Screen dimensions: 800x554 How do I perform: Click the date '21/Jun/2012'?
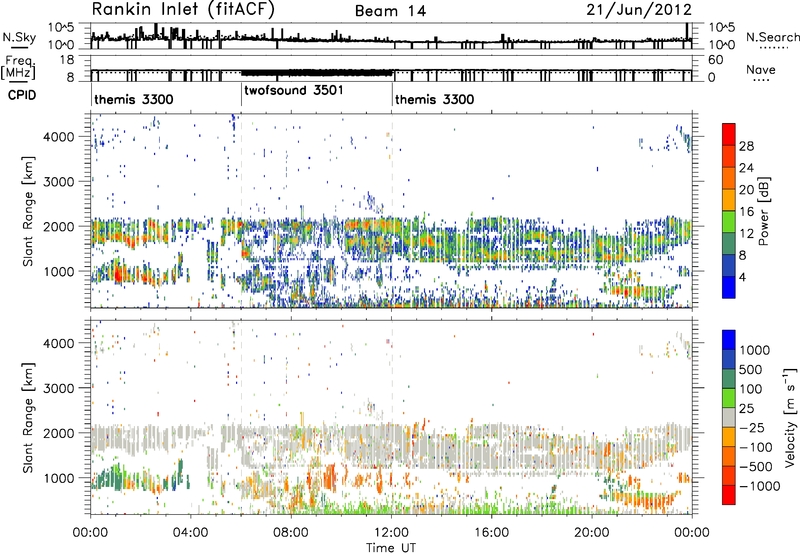[639, 10]
